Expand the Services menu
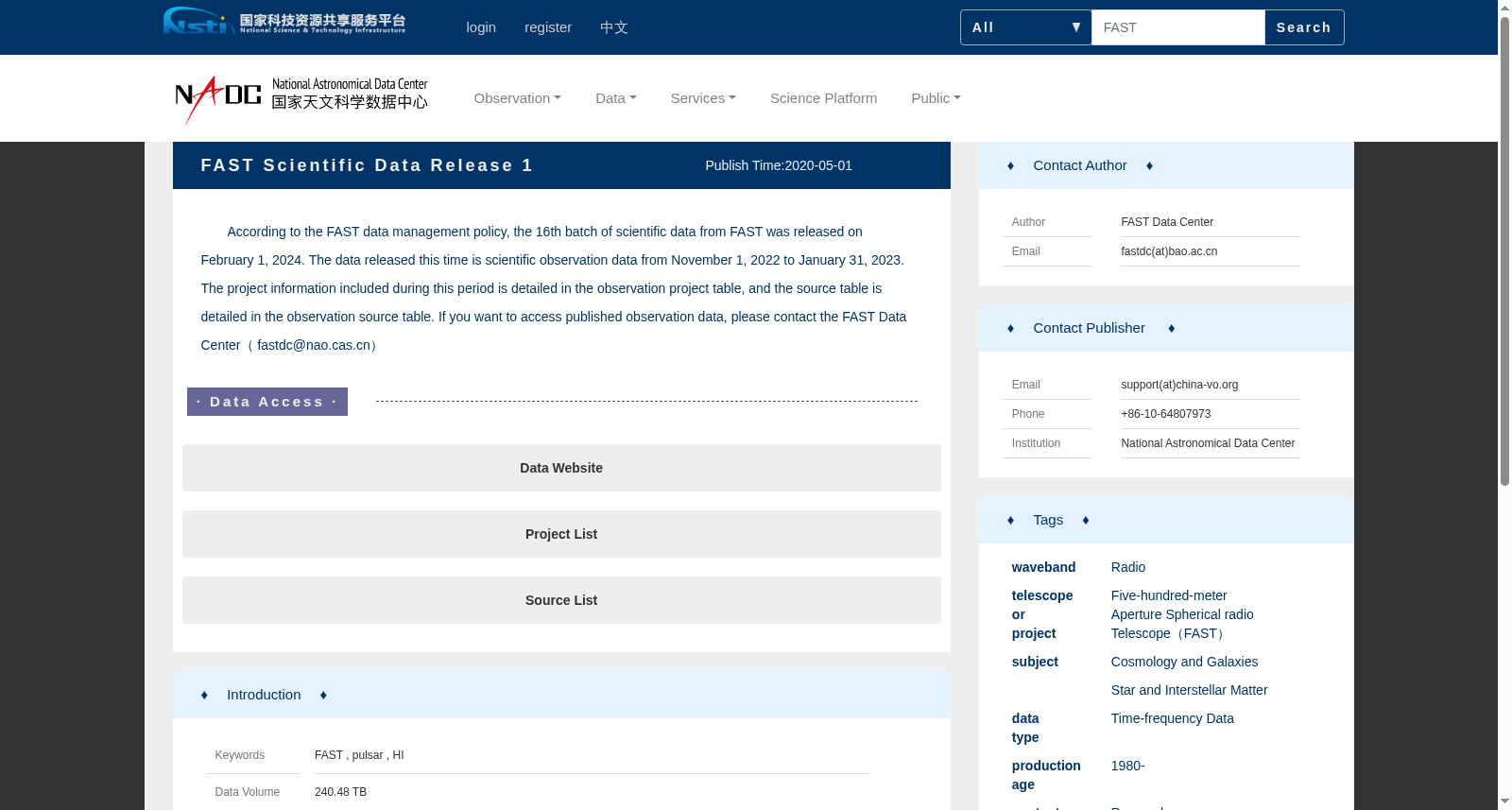The width and height of the screenshot is (1512, 810). pos(703,98)
